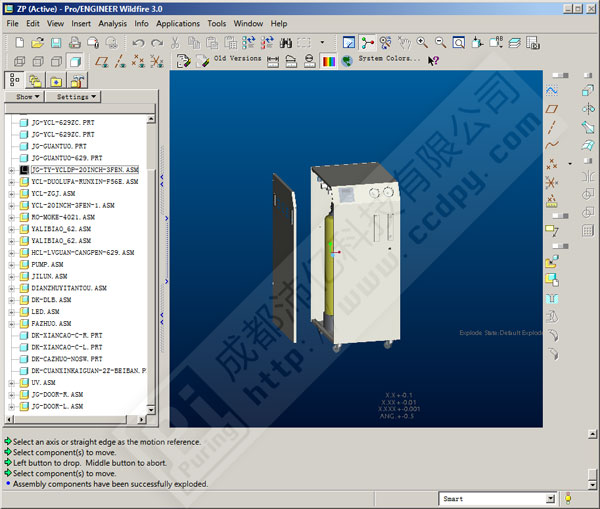Expand JILUN.ASM tree node
The height and width of the screenshot is (509, 600).
pyautogui.click(x=11, y=276)
